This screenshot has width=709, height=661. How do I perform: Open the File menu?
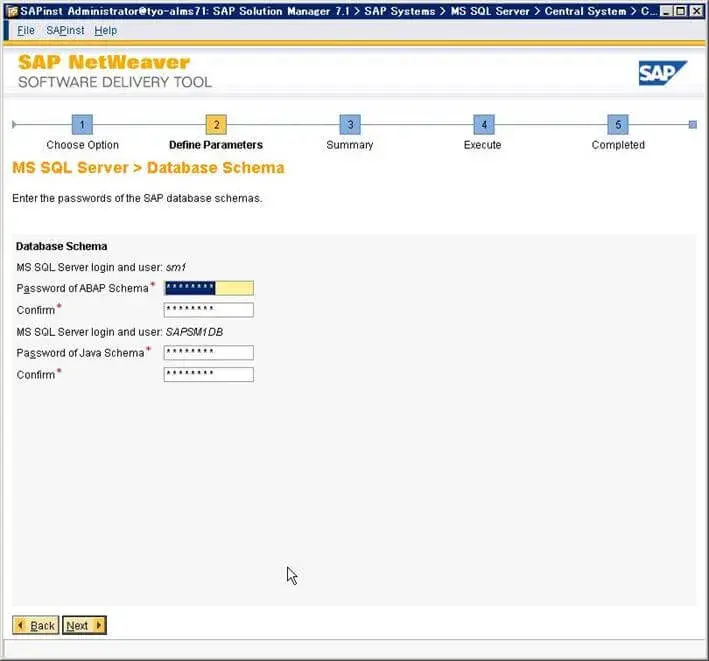tap(26, 30)
